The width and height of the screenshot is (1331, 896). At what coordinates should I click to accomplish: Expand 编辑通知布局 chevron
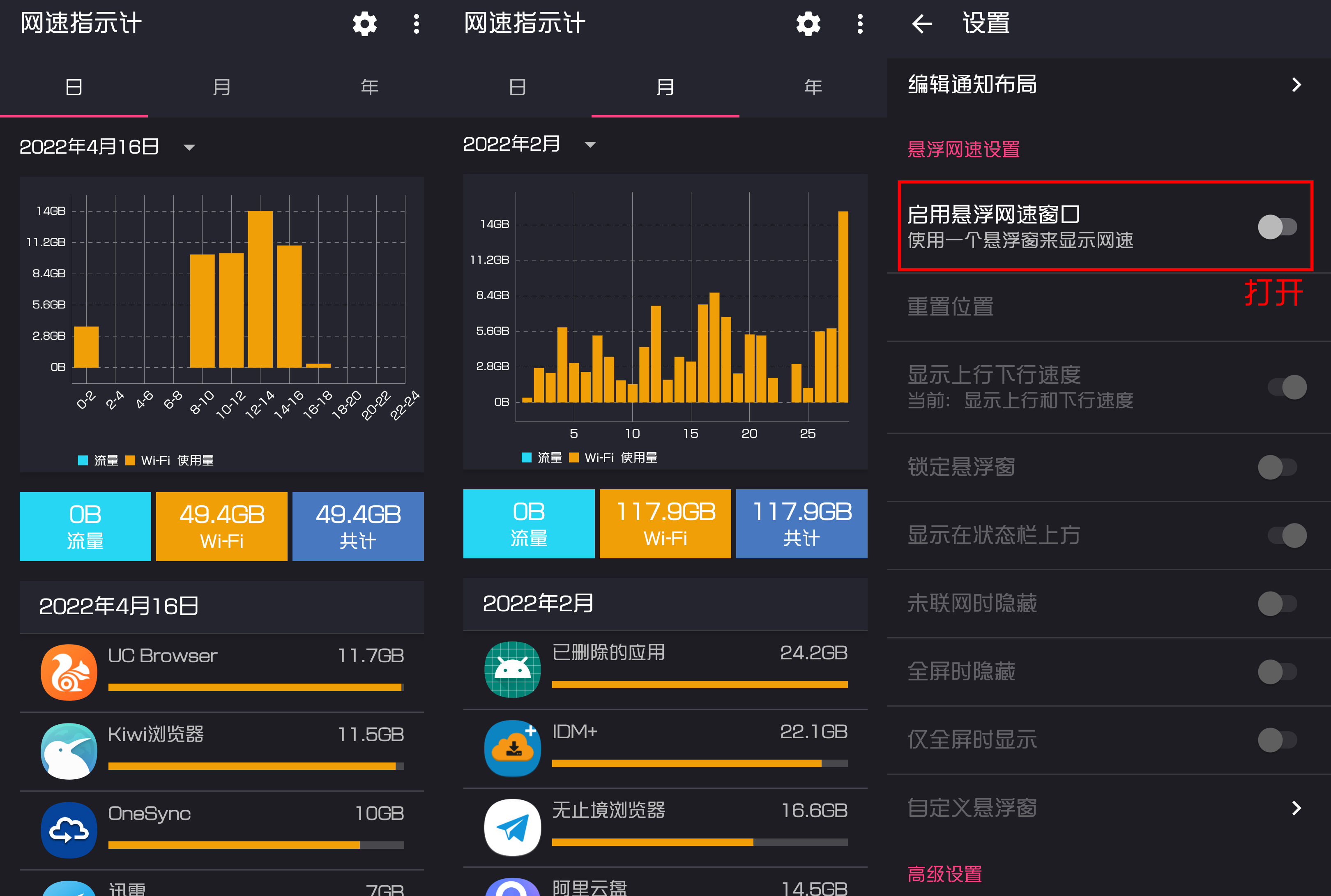pyautogui.click(x=1296, y=85)
